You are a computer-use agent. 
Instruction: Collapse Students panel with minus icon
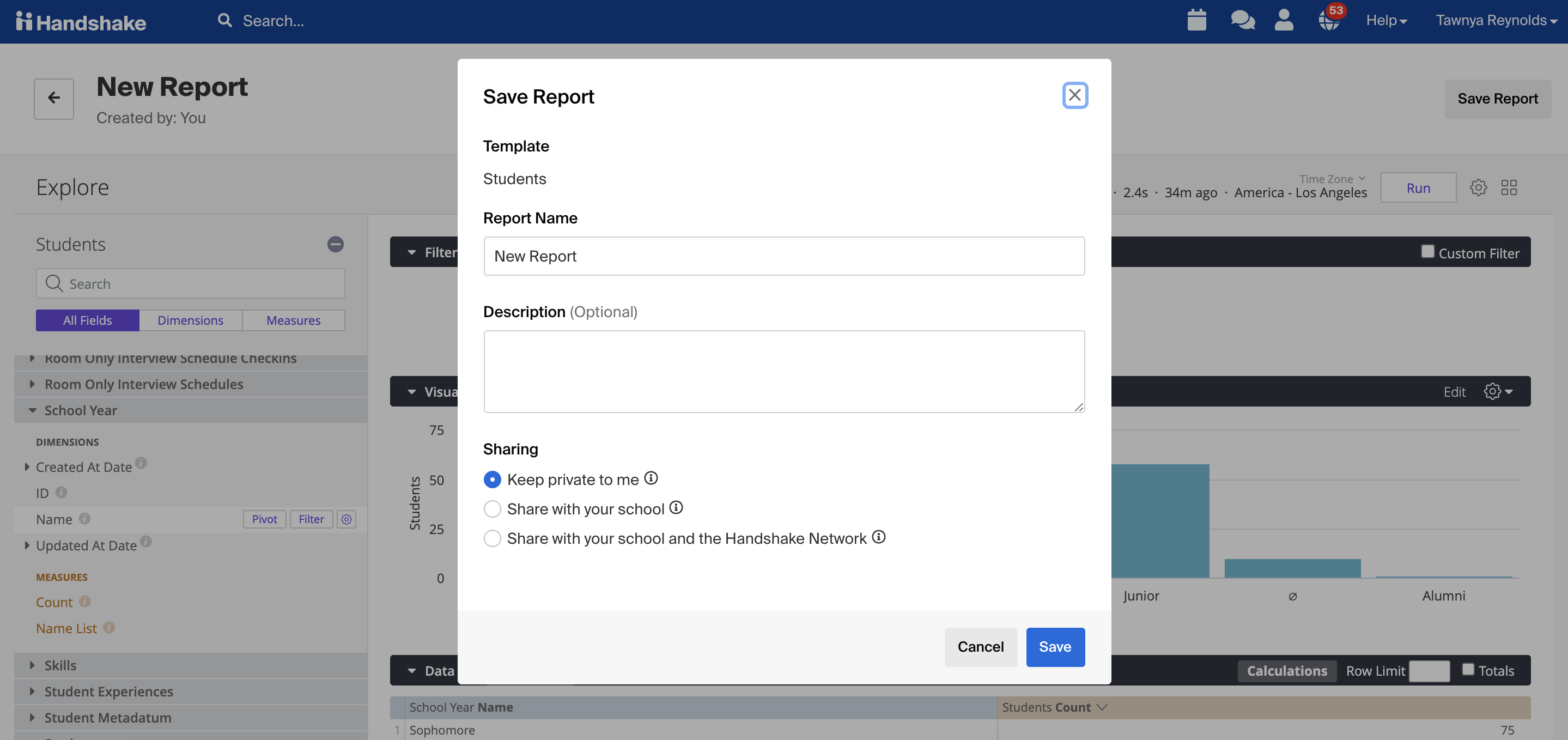pyautogui.click(x=336, y=244)
